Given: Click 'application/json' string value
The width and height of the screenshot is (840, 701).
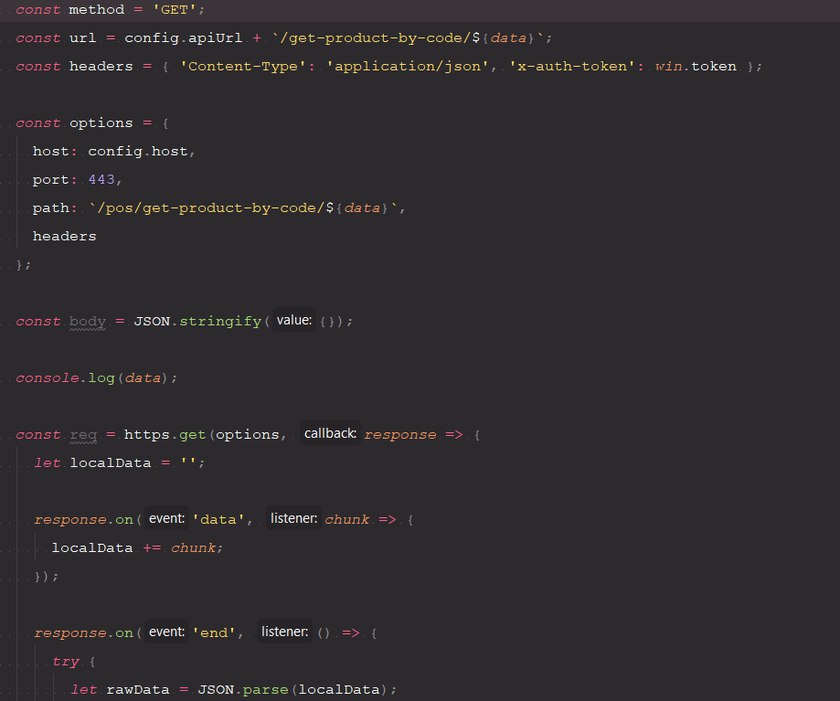Looking at the screenshot, I should [407, 66].
